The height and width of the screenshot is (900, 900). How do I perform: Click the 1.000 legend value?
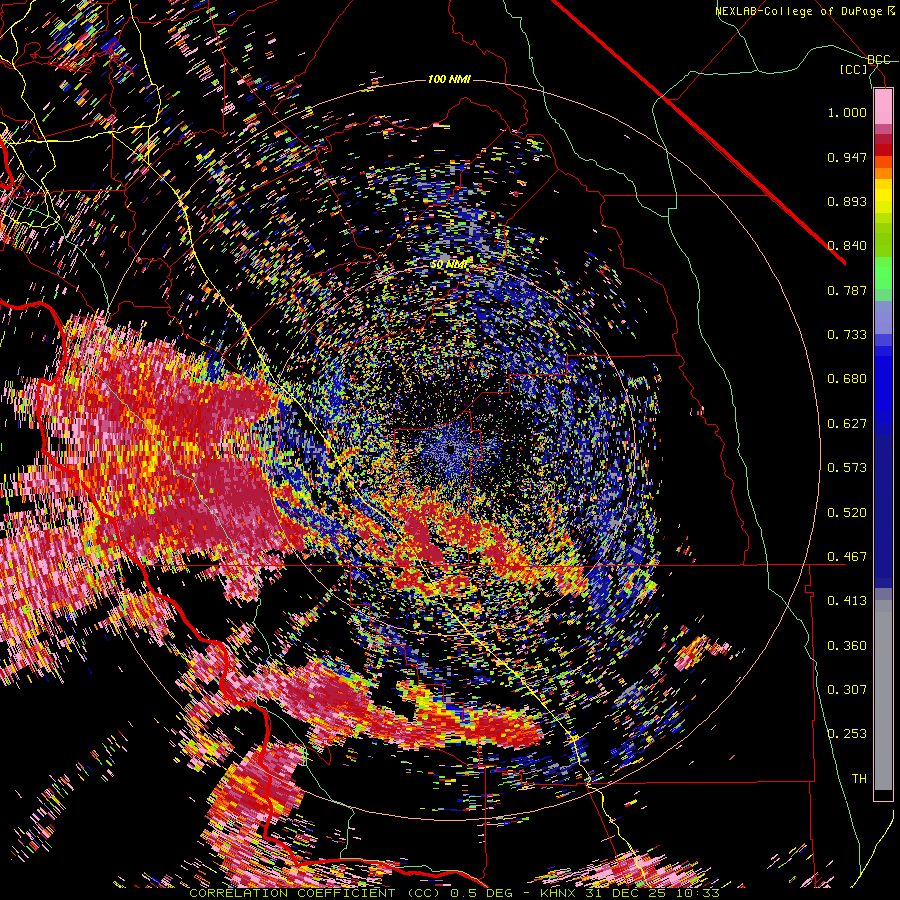coord(847,112)
